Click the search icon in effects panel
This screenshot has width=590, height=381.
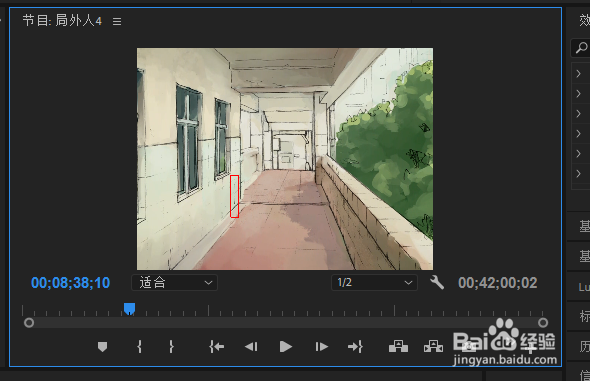[582, 48]
